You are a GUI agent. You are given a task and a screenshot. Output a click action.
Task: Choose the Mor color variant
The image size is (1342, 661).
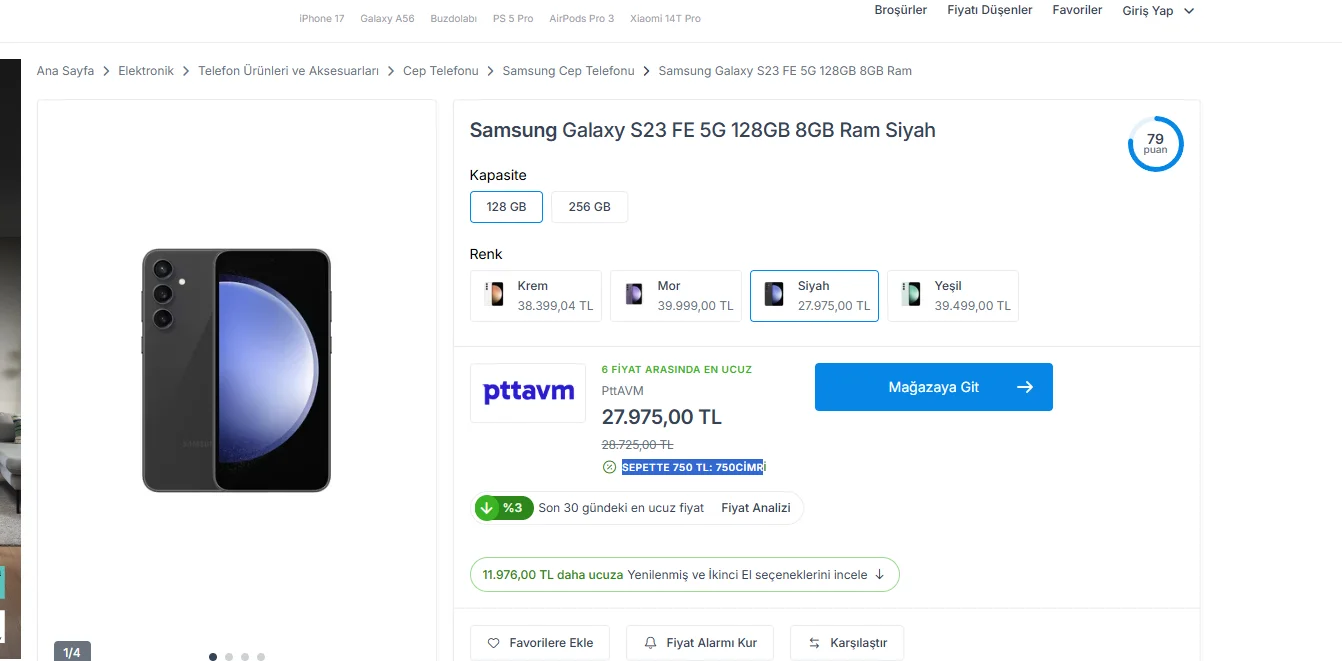[676, 296]
